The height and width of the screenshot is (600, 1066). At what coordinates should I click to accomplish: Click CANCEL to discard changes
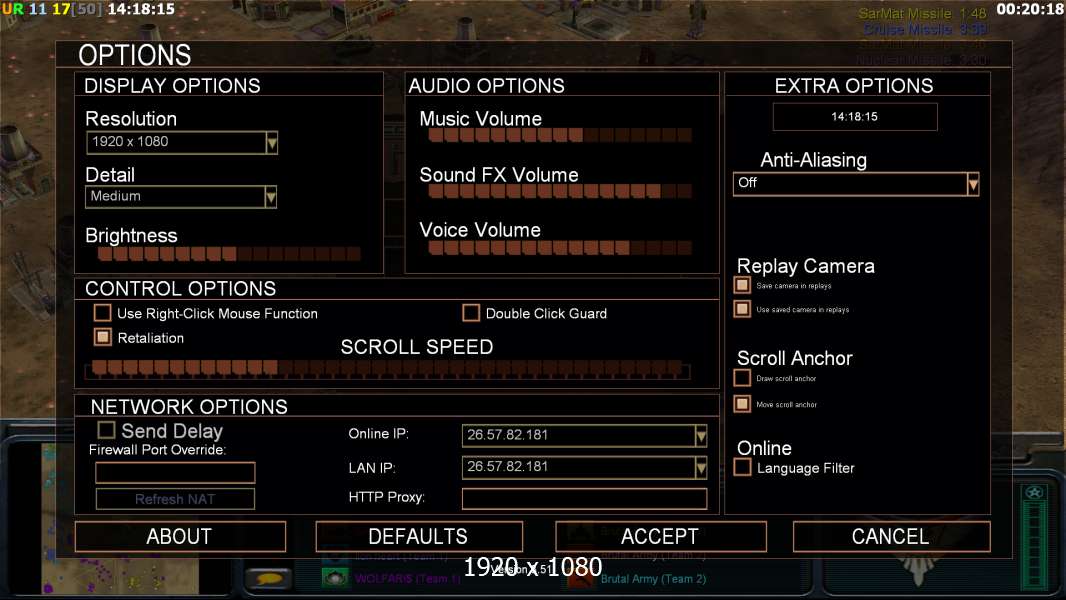click(x=891, y=536)
